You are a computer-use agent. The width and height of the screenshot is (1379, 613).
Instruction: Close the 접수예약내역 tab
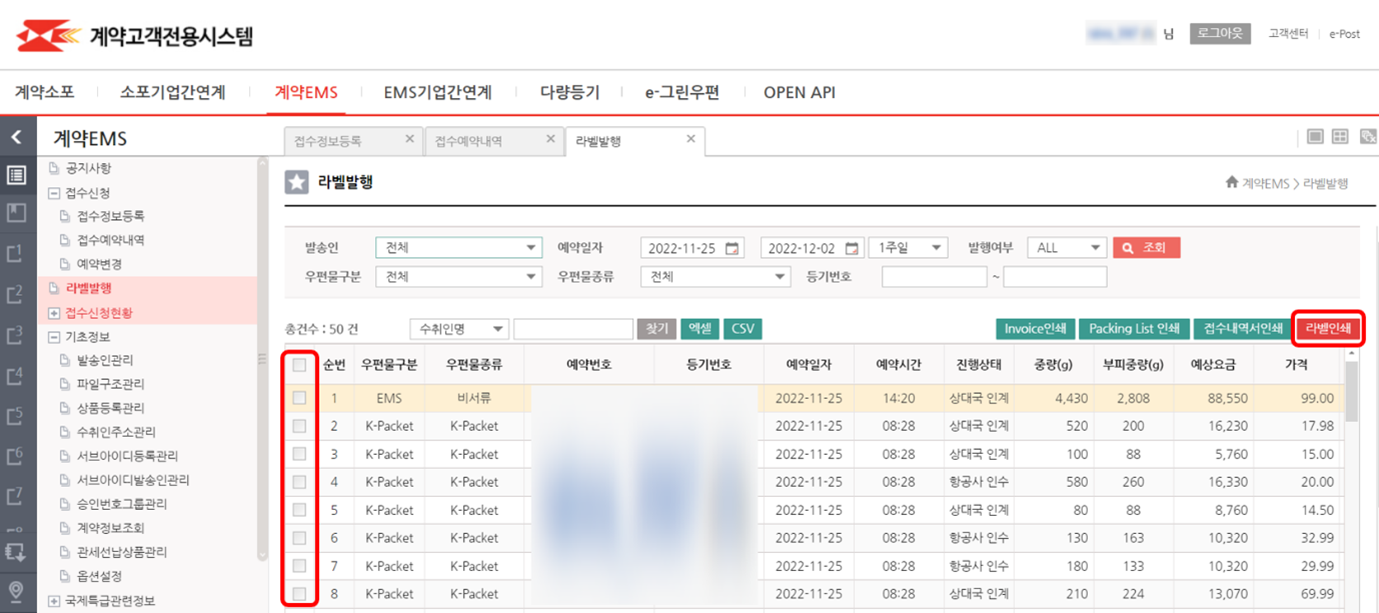550,139
